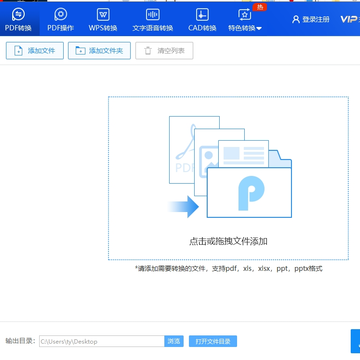Click the 添加文件 button
Viewport: 360px width, 360px height.
(x=35, y=51)
